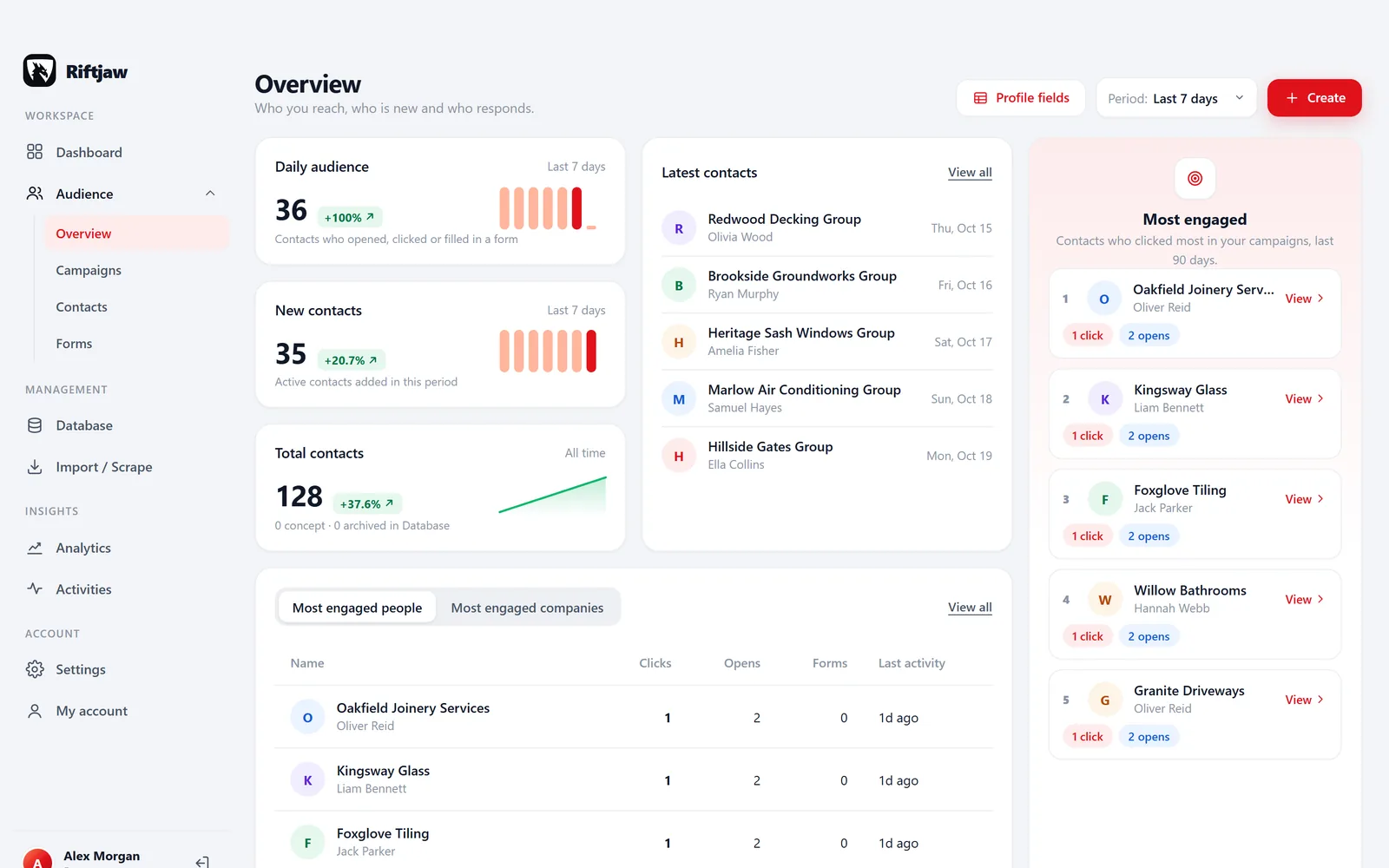Click the 2 opens badge for Kingsway Glass
1389x868 pixels.
[1149, 436]
